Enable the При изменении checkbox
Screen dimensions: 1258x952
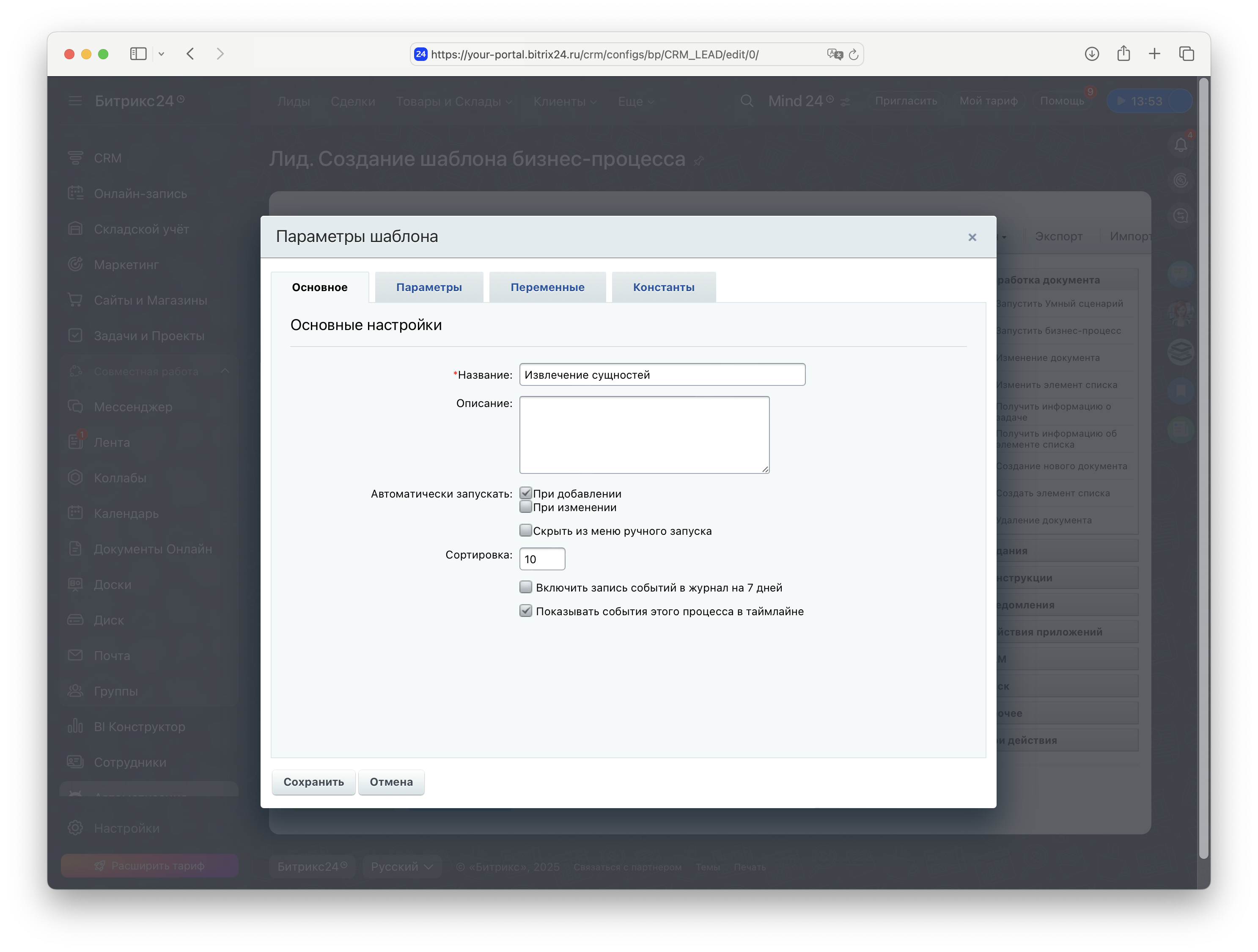point(525,507)
